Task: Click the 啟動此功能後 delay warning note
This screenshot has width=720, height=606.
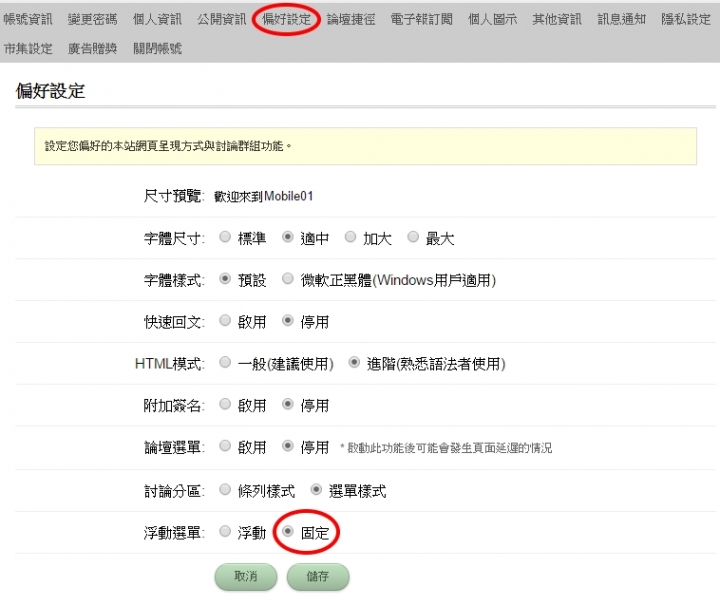Action: pyautogui.click(x=446, y=448)
